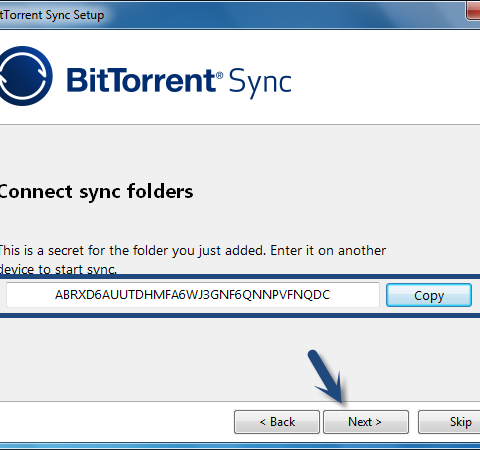This screenshot has height=450, width=480.
Task: Skip this setup step
Action: coord(449,422)
